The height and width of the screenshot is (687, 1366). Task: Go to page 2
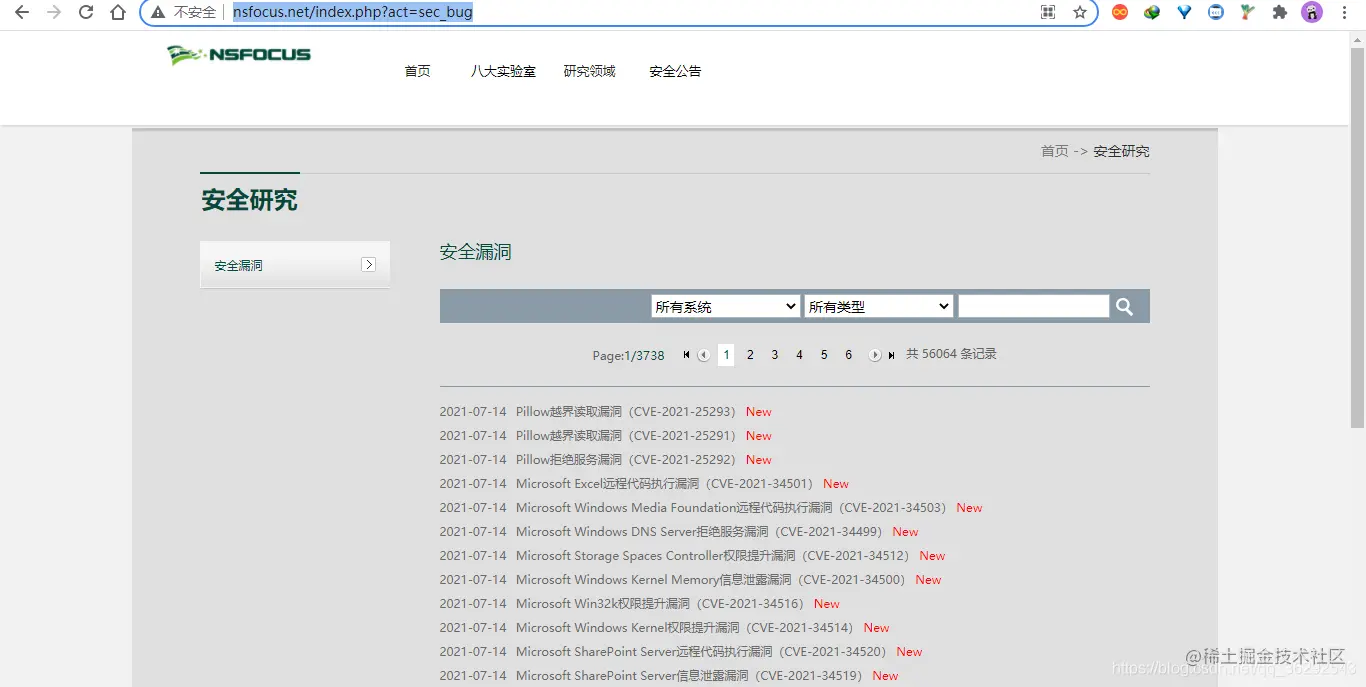[750, 355]
